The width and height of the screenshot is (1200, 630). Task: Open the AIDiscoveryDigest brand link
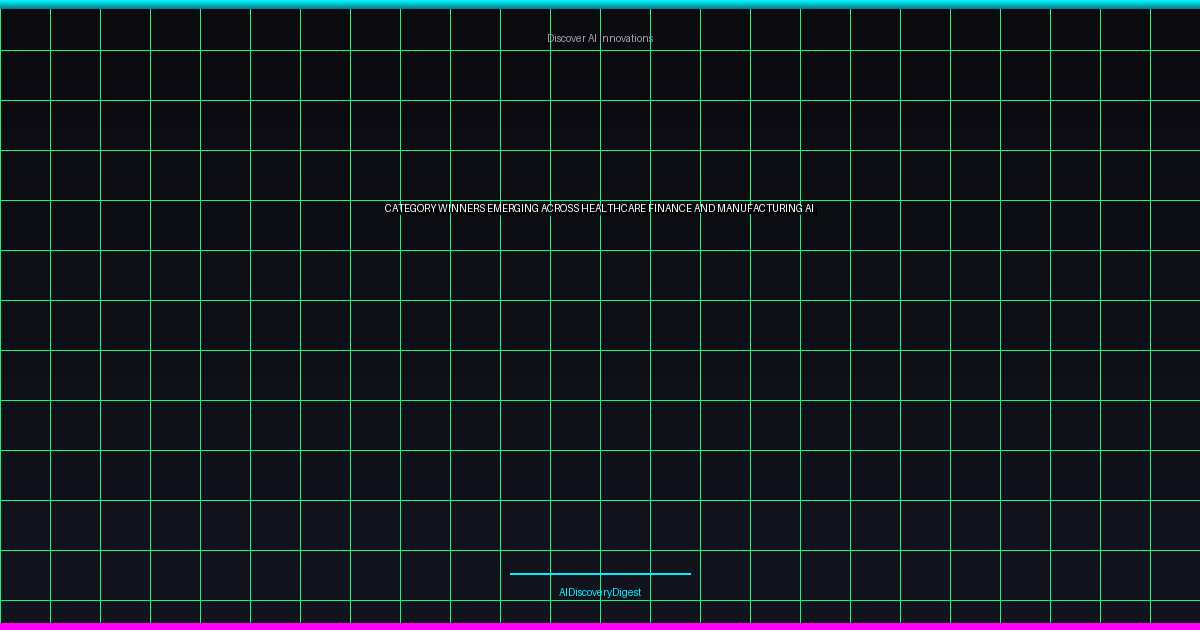[x=600, y=592]
